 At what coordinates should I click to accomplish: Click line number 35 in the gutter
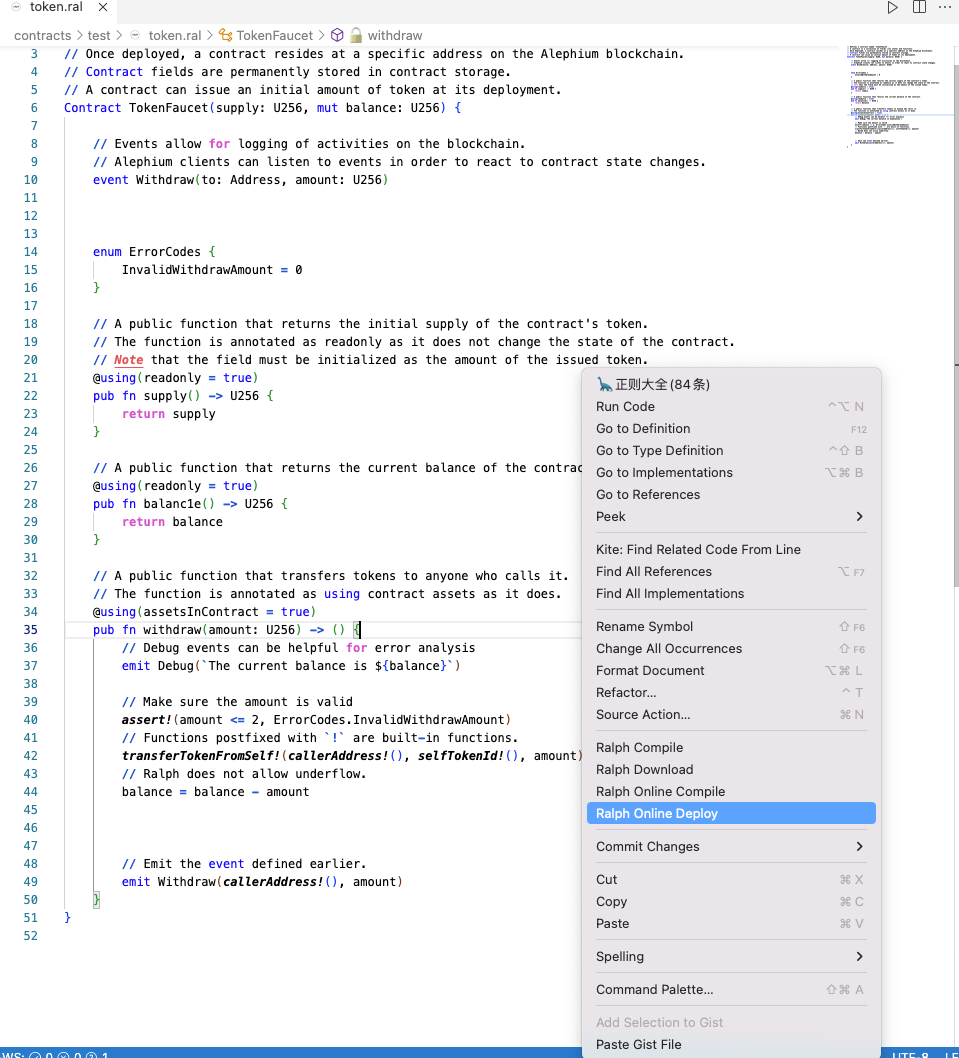[x=30, y=630]
